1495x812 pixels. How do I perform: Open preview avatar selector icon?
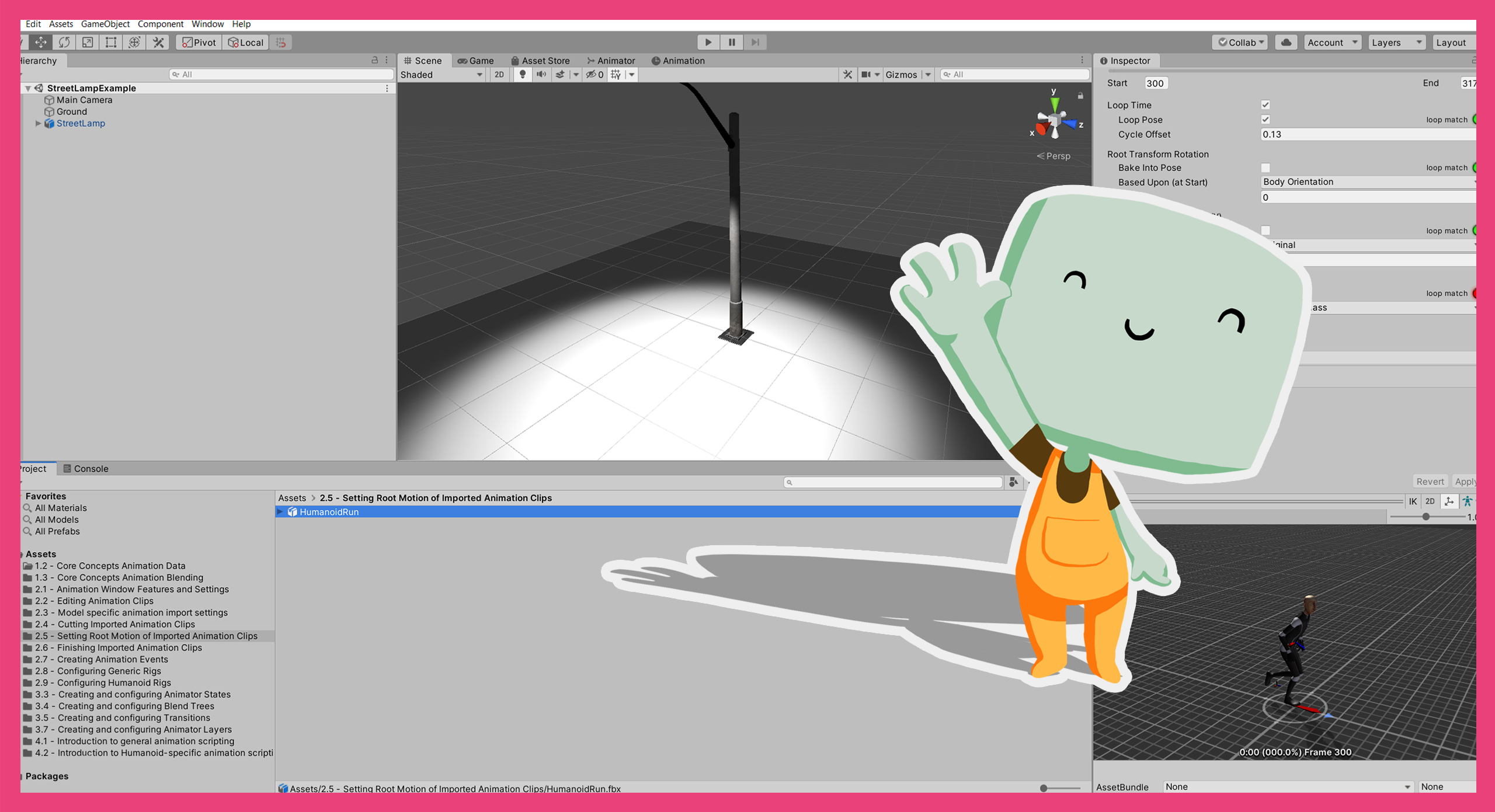(1468, 501)
